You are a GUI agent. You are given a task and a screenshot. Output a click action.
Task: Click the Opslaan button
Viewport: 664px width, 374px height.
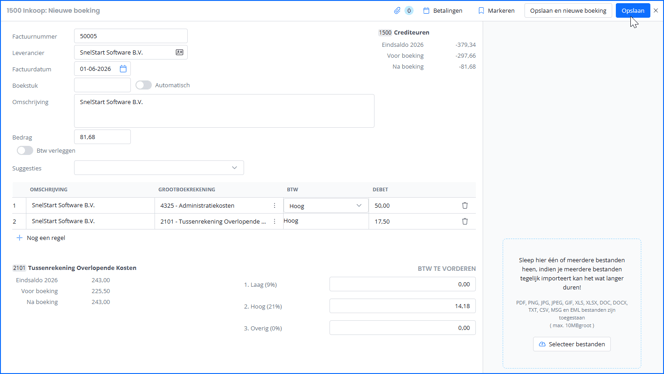[x=633, y=11]
